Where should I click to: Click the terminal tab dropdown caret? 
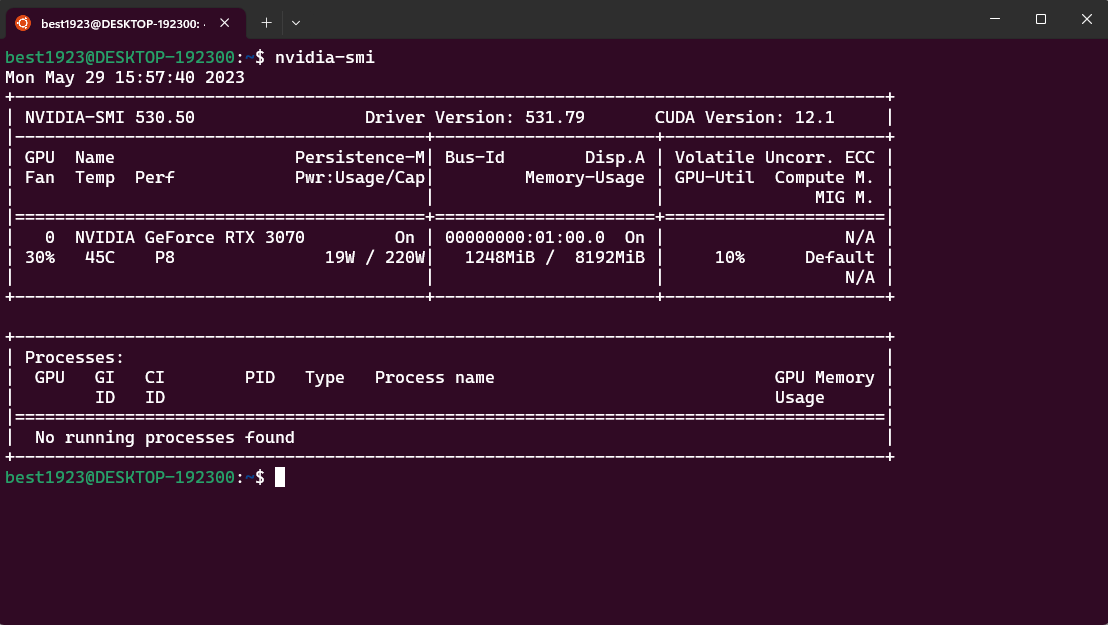pyautogui.click(x=297, y=22)
